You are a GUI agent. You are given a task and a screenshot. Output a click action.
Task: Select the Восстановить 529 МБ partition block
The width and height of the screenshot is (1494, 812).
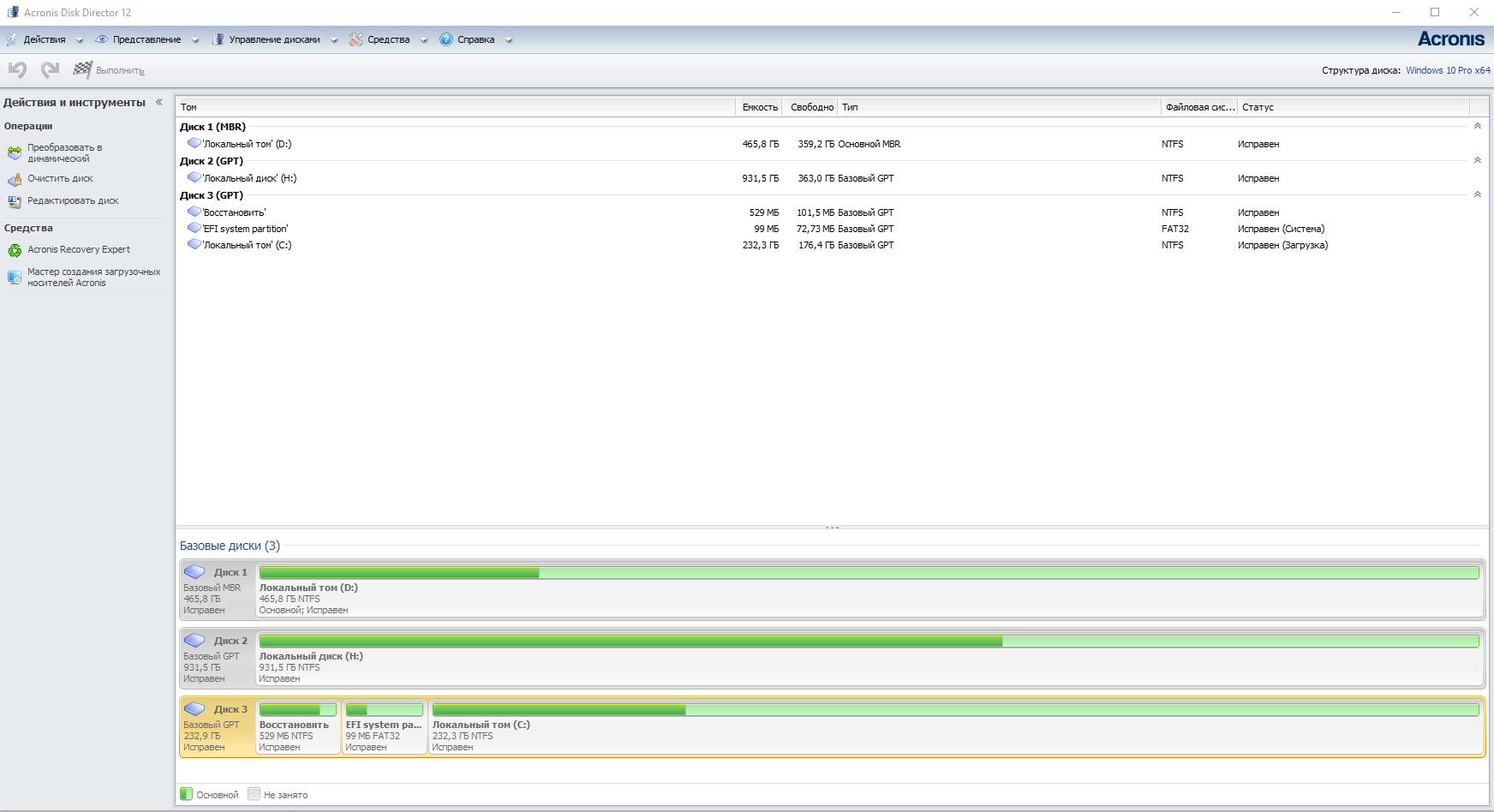tap(298, 727)
